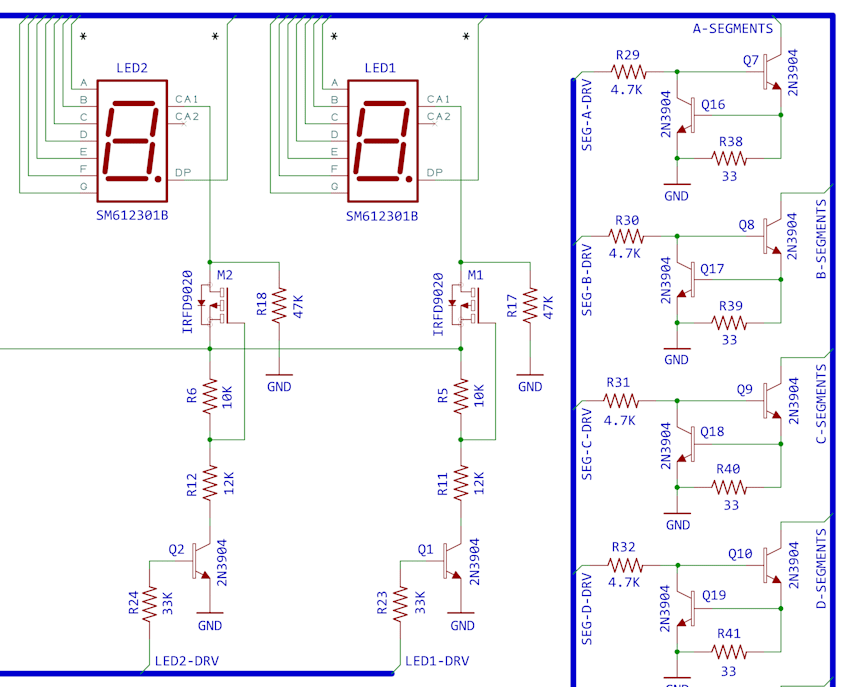Image resolution: width=852 pixels, height=687 pixels.
Task: Select the R39 resistor symbol
Action: point(729,323)
